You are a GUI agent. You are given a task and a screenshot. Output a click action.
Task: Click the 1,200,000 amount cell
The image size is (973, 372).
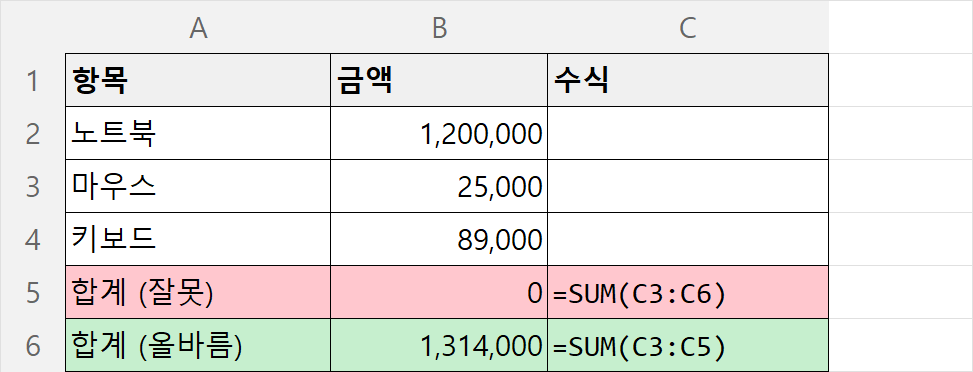tap(439, 133)
